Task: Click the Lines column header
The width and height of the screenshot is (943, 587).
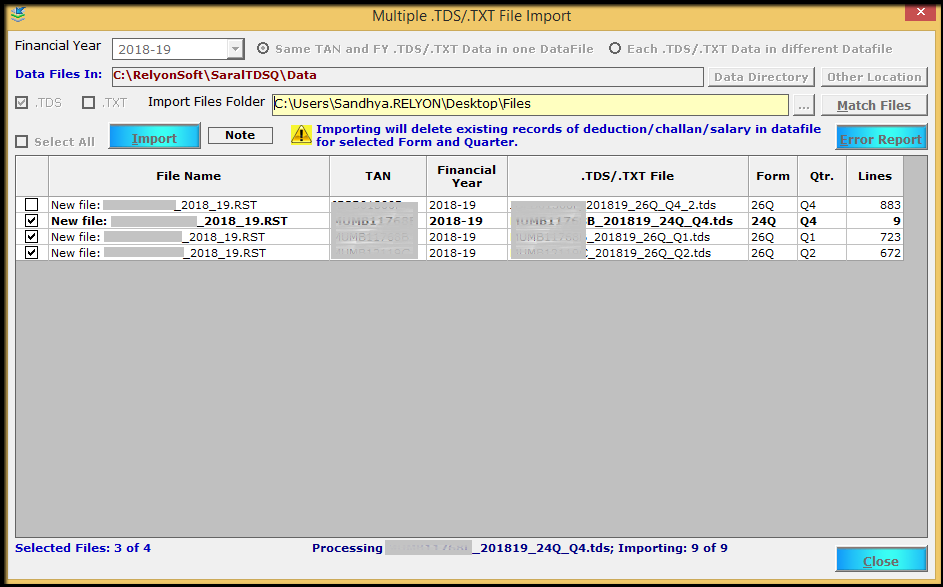Action: (874, 176)
